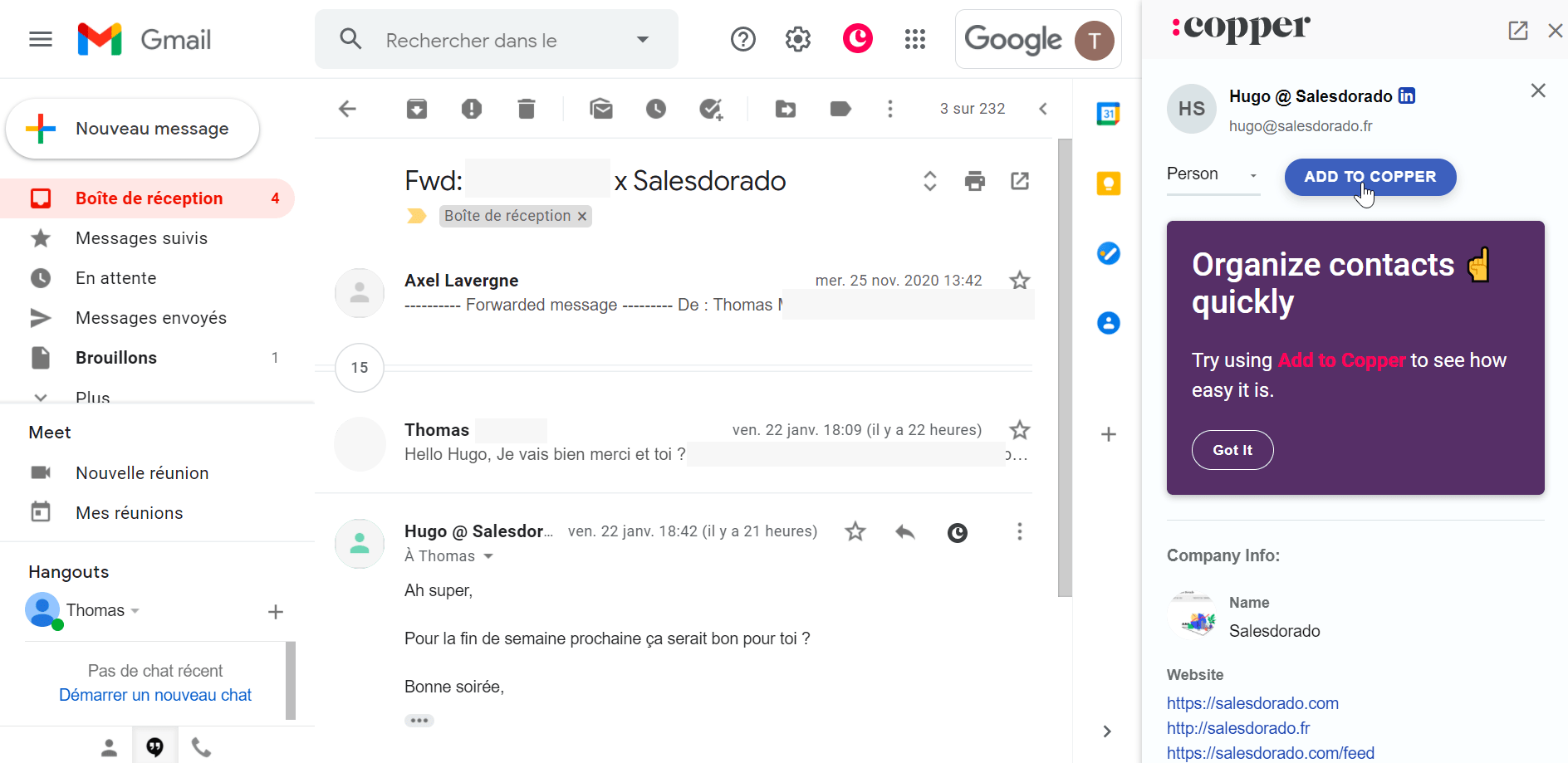Pop out the Copper panel
This screenshot has width=1568, height=763.
(x=1518, y=31)
